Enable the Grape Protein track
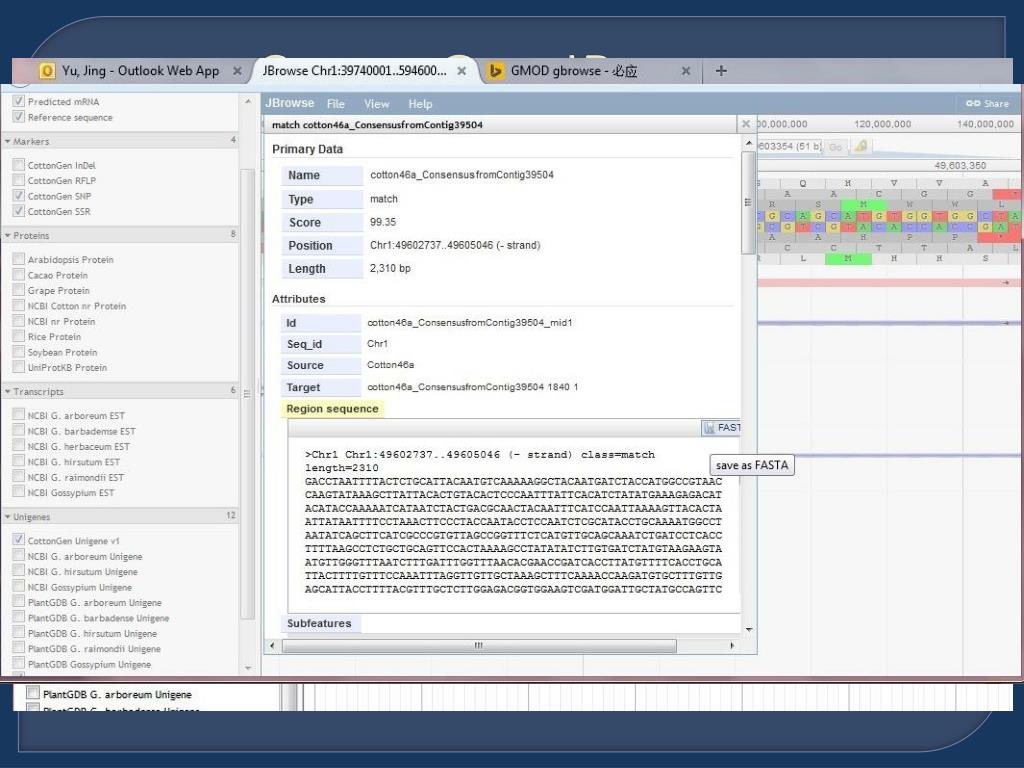Viewport: 1024px width, 768px height. (18, 290)
